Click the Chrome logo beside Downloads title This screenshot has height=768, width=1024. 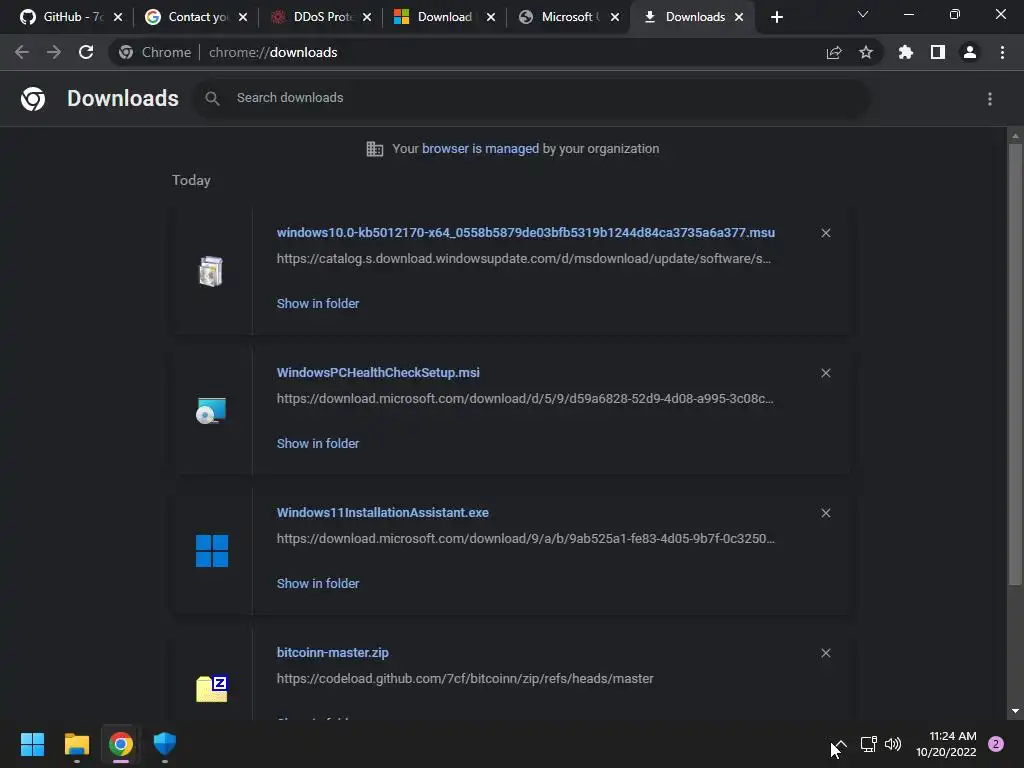tap(33, 99)
